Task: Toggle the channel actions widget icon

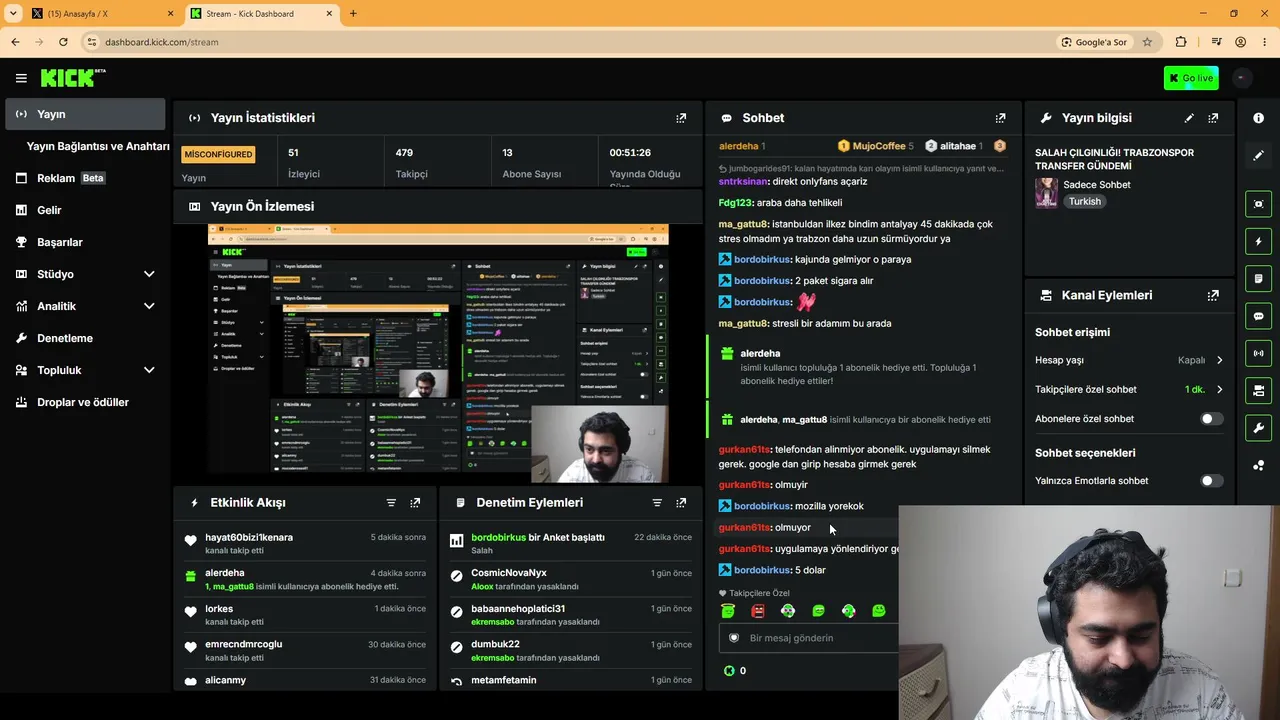Action: [1258, 390]
